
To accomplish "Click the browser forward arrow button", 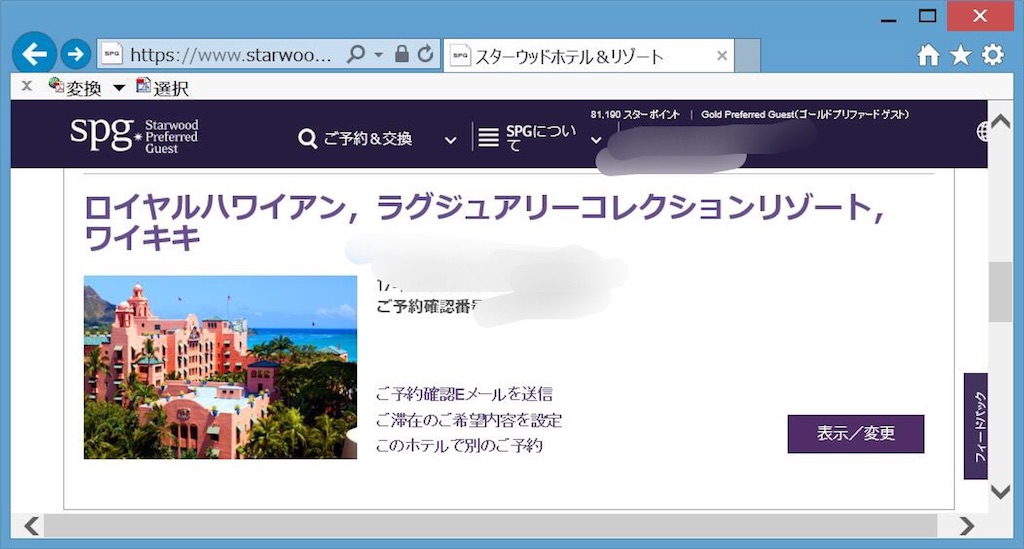I will pyautogui.click(x=75, y=54).
